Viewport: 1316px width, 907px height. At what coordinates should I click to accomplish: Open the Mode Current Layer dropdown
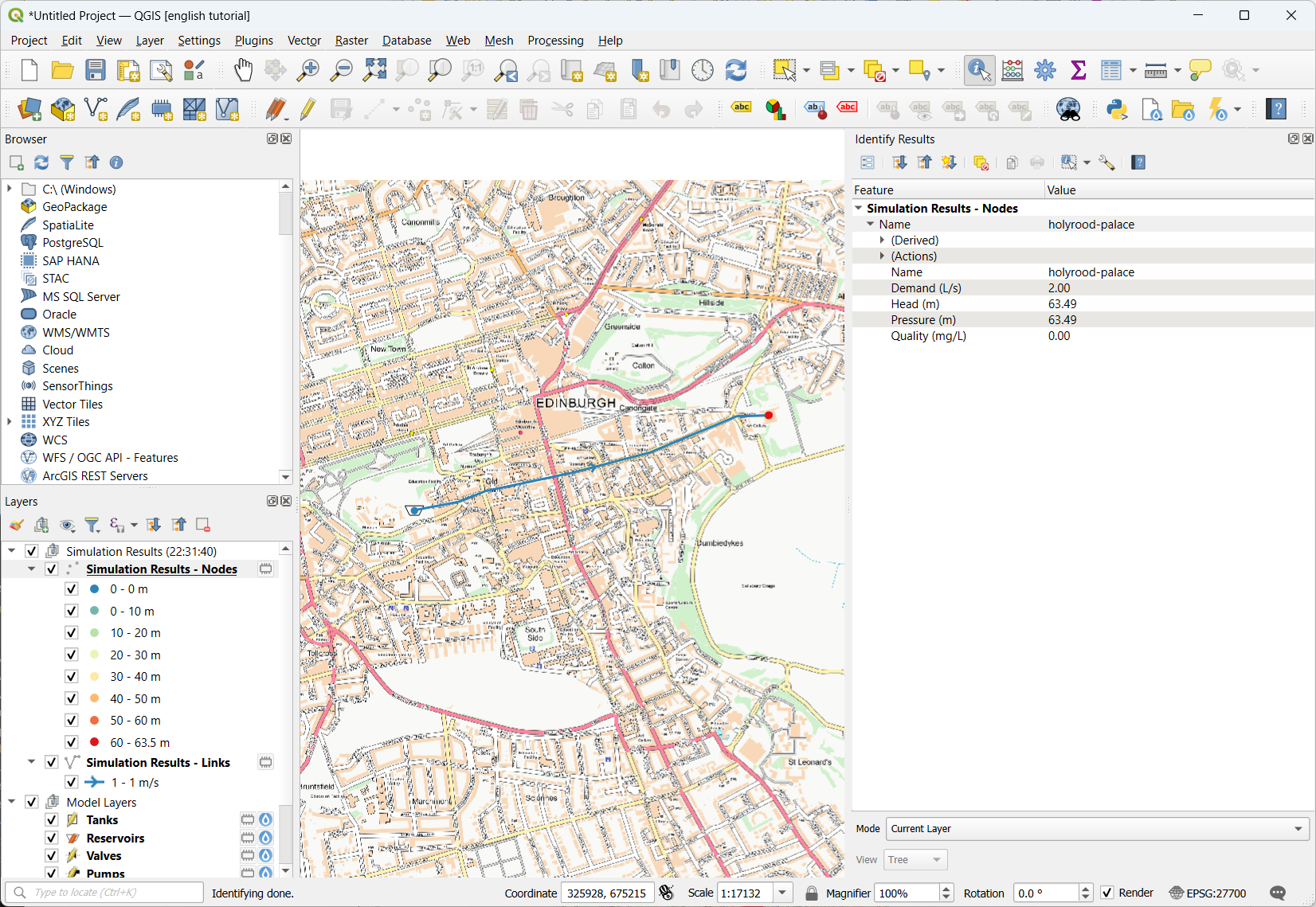pos(1097,829)
